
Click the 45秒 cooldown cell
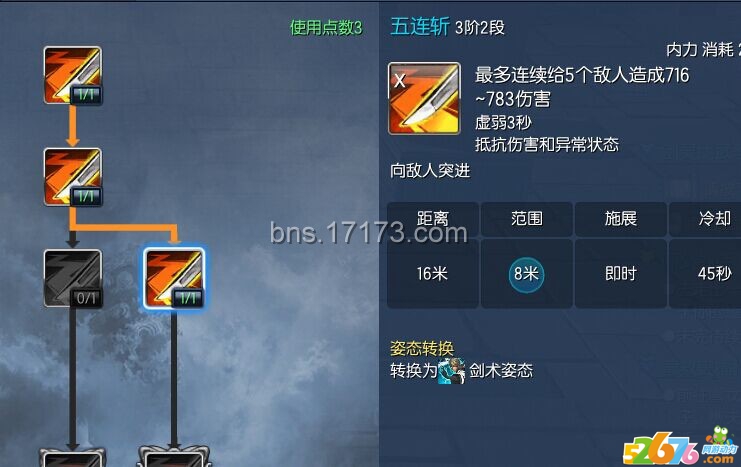click(706, 274)
